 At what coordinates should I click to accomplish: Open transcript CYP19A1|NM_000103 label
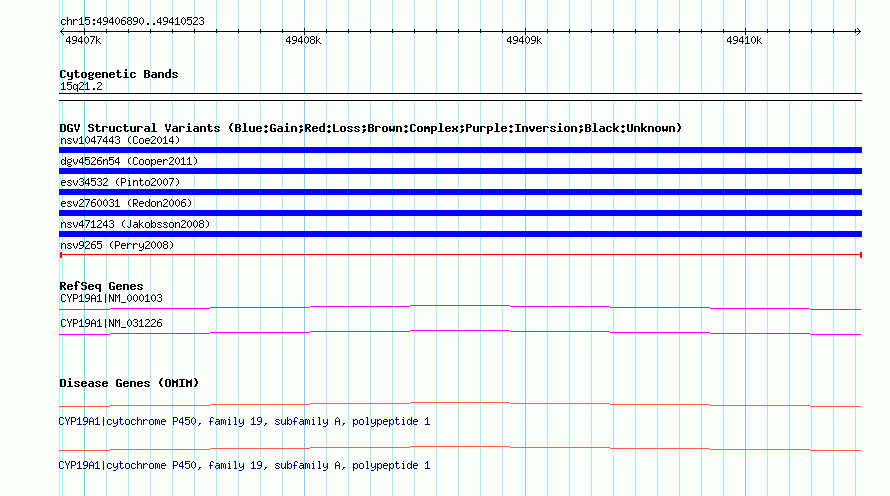click(111, 299)
